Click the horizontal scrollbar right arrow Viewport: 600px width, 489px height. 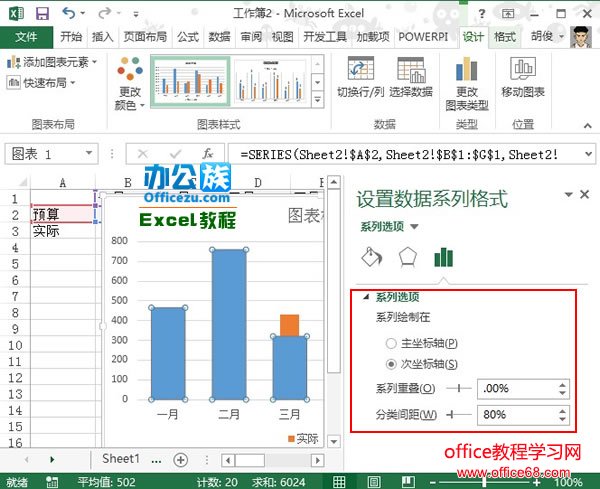317,460
